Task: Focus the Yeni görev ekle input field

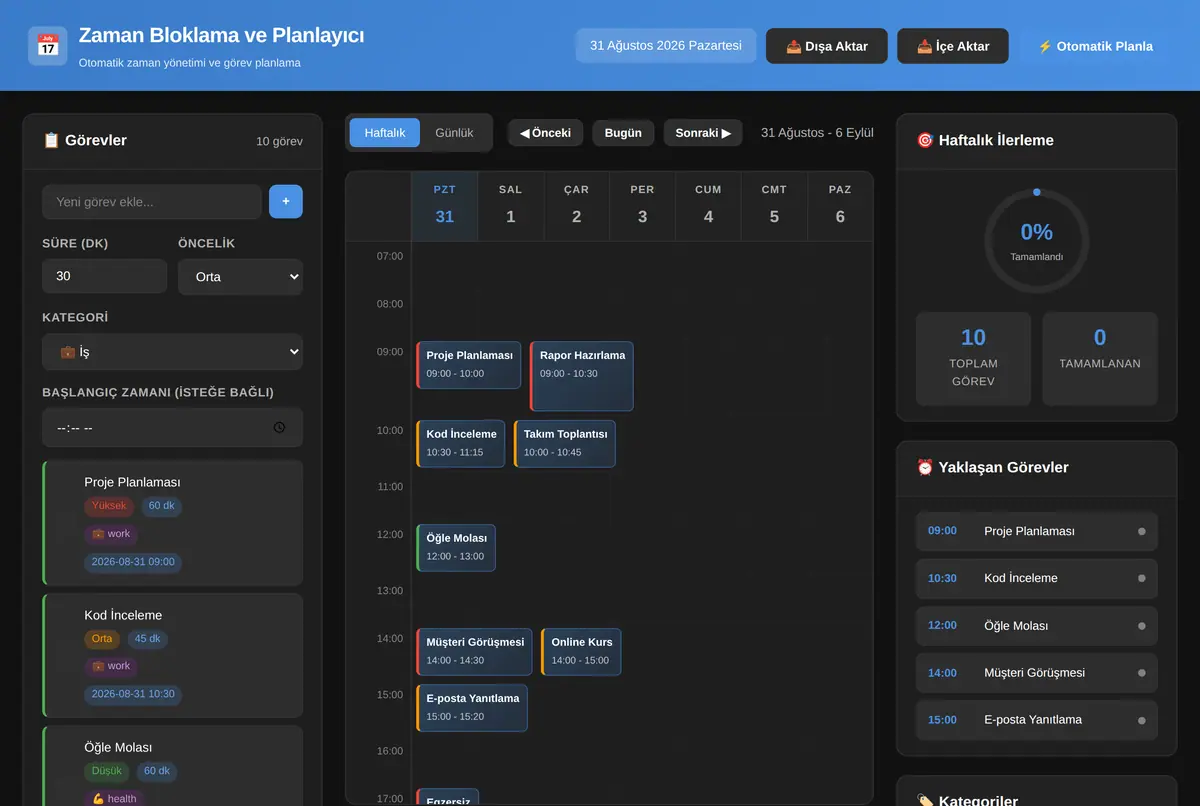Action: click(x=152, y=201)
